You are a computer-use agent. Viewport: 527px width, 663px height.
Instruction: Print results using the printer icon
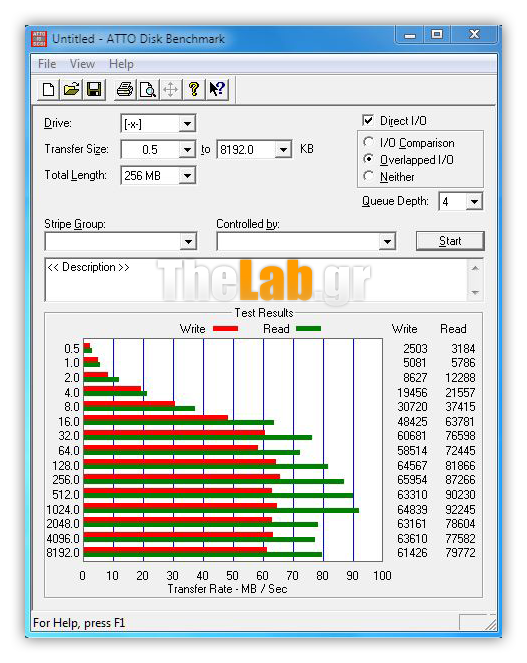(x=125, y=90)
